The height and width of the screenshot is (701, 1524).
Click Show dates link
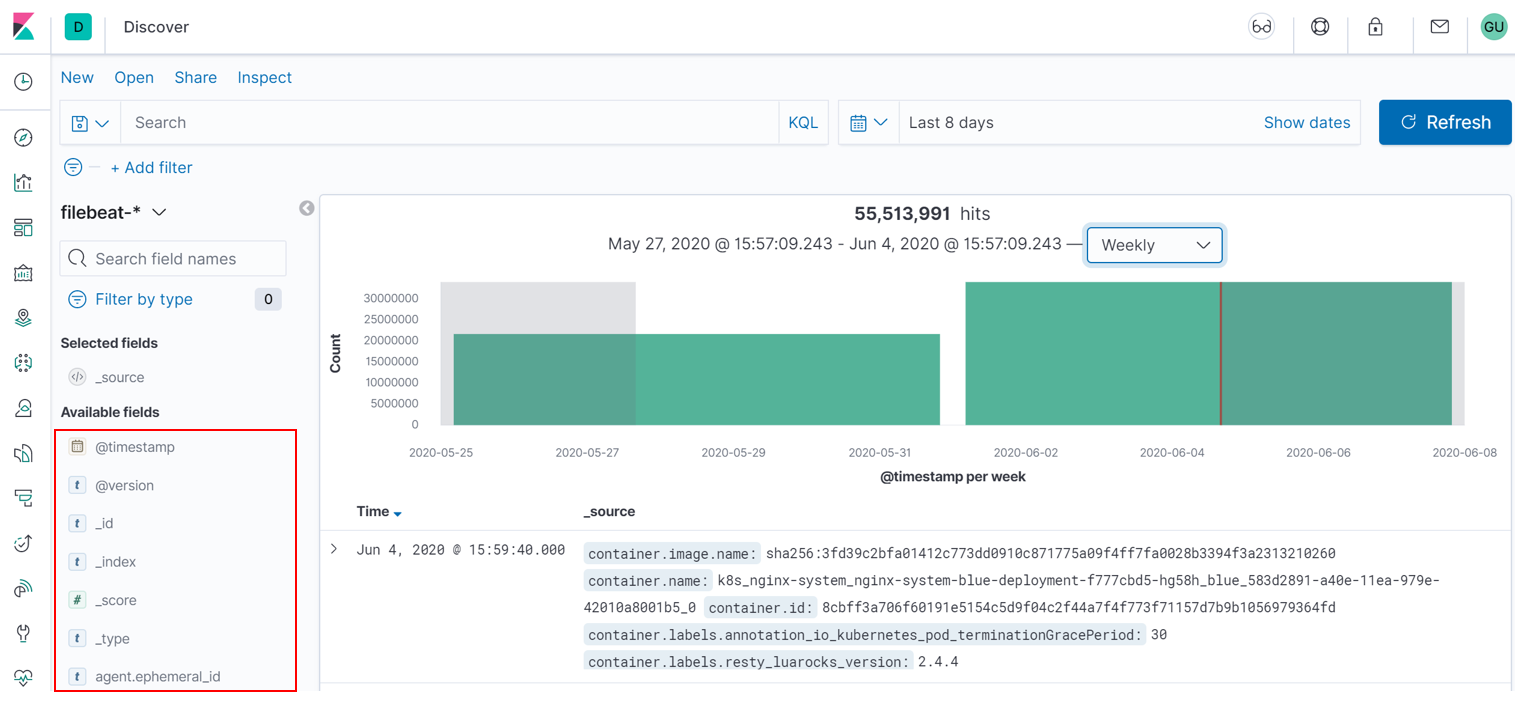[1307, 123]
